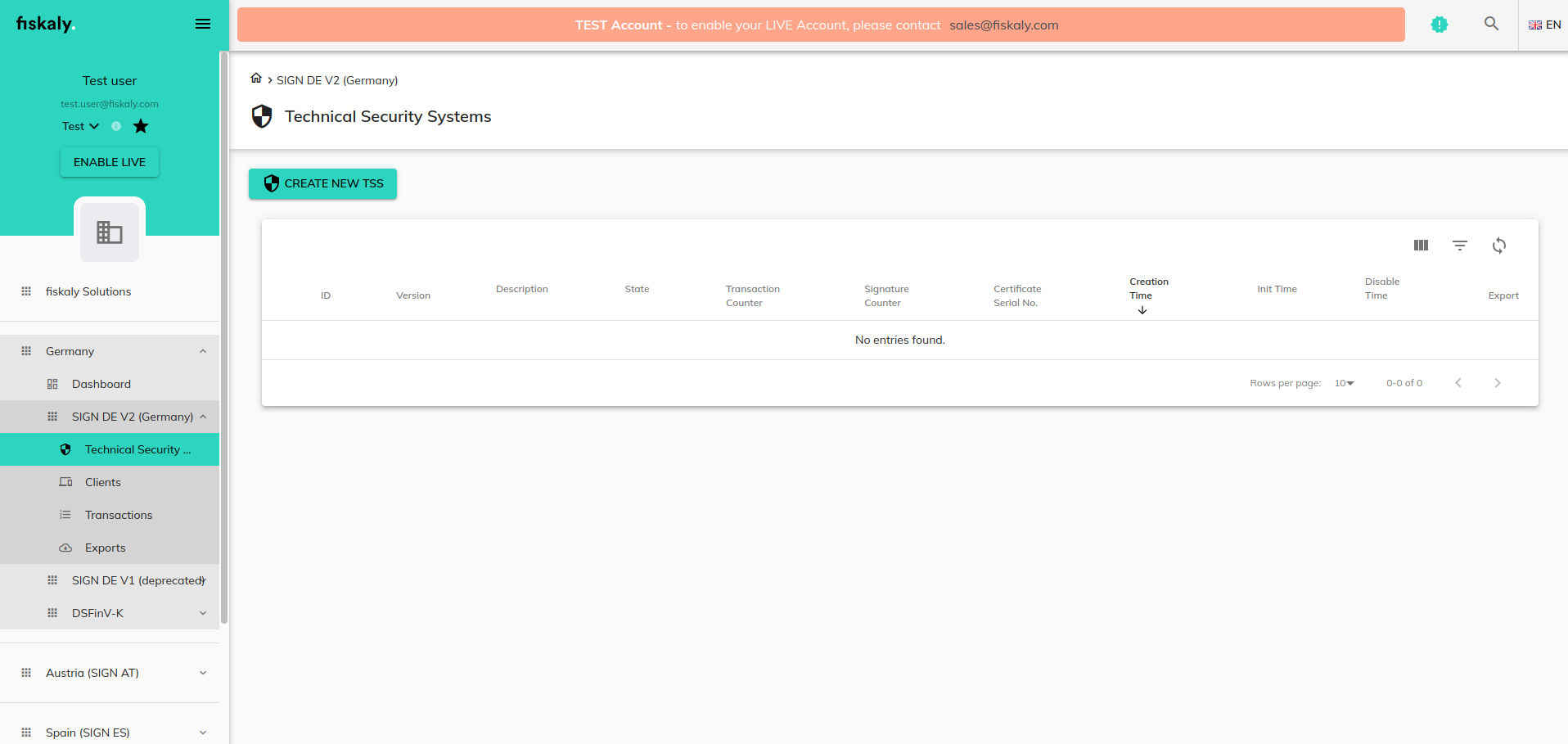Open the Test environment dropdown
1568x744 pixels.
coord(80,126)
